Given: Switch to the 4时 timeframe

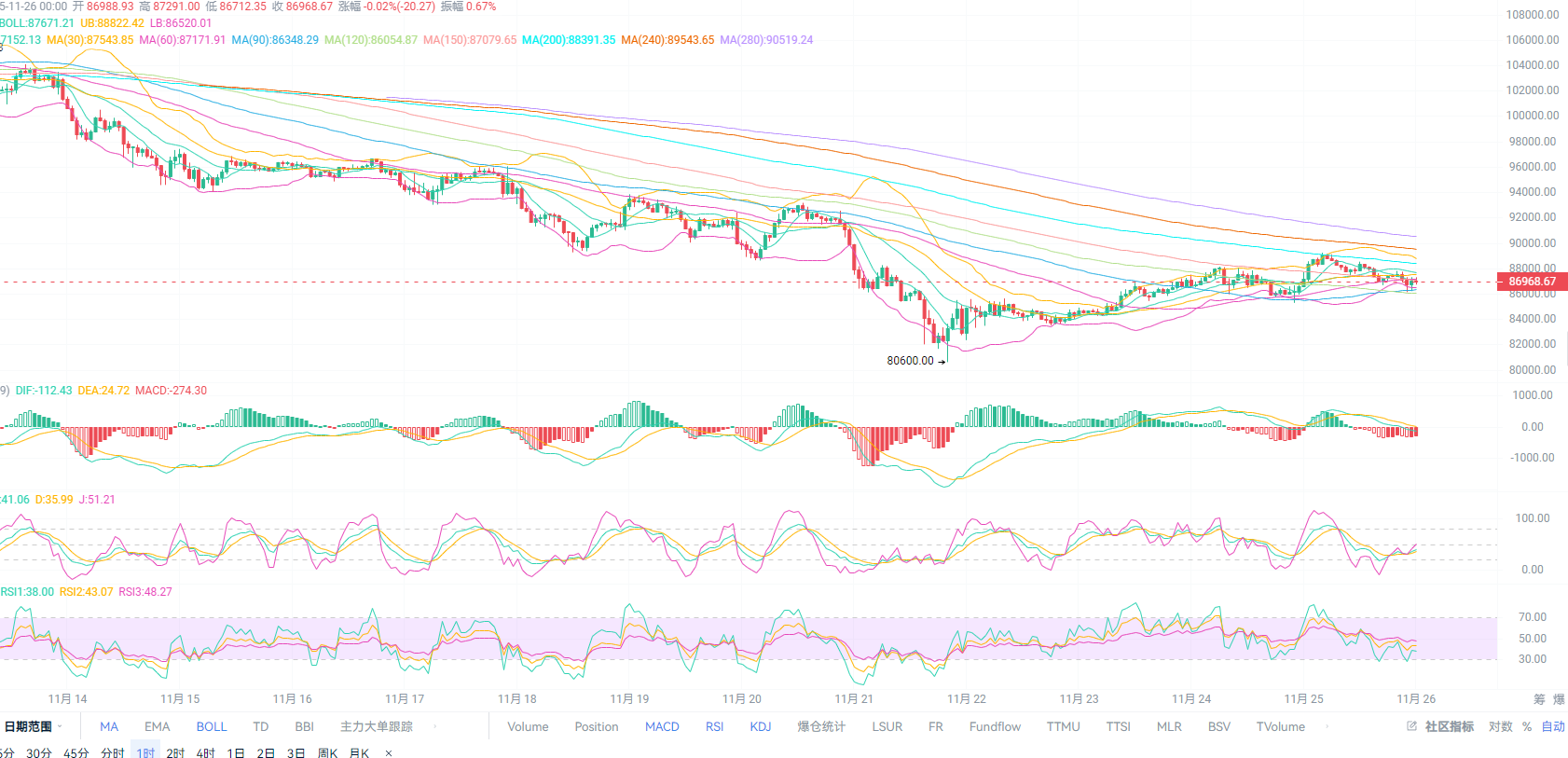Looking at the screenshot, I should click(206, 753).
